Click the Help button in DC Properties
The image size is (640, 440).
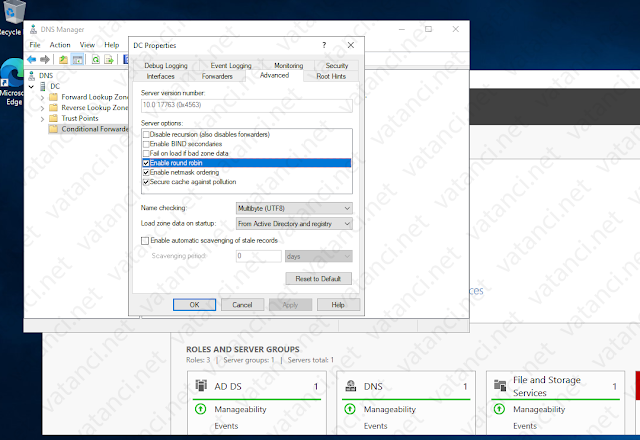338,304
